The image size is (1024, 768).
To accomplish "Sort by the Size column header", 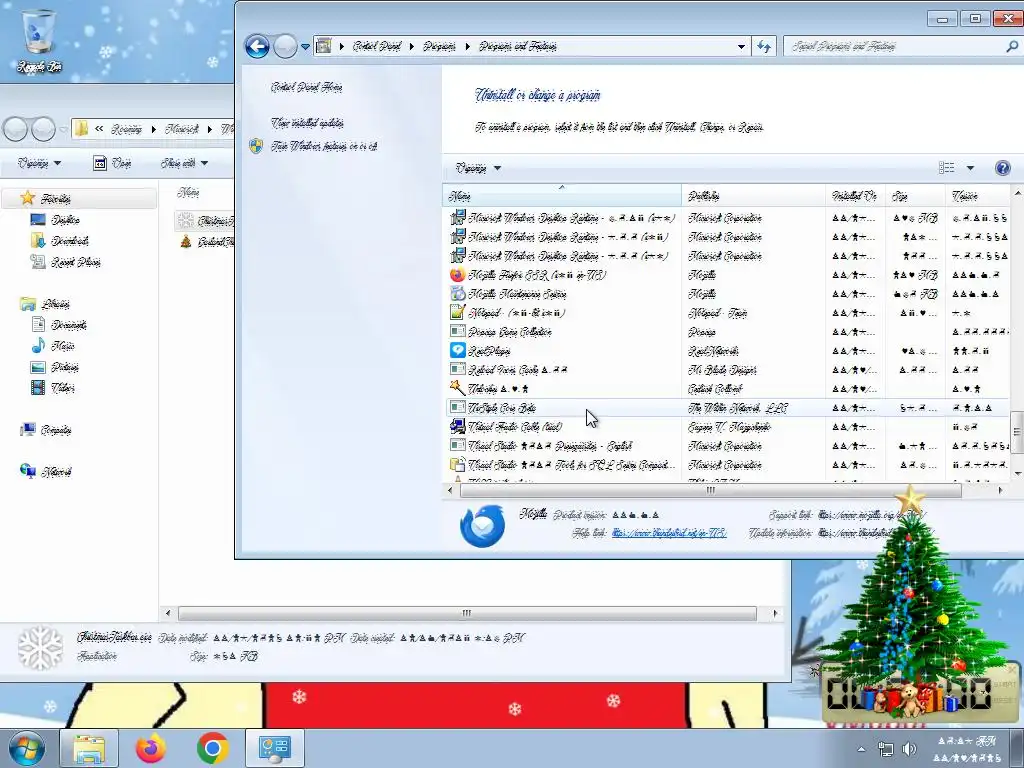I will pyautogui.click(x=915, y=196).
